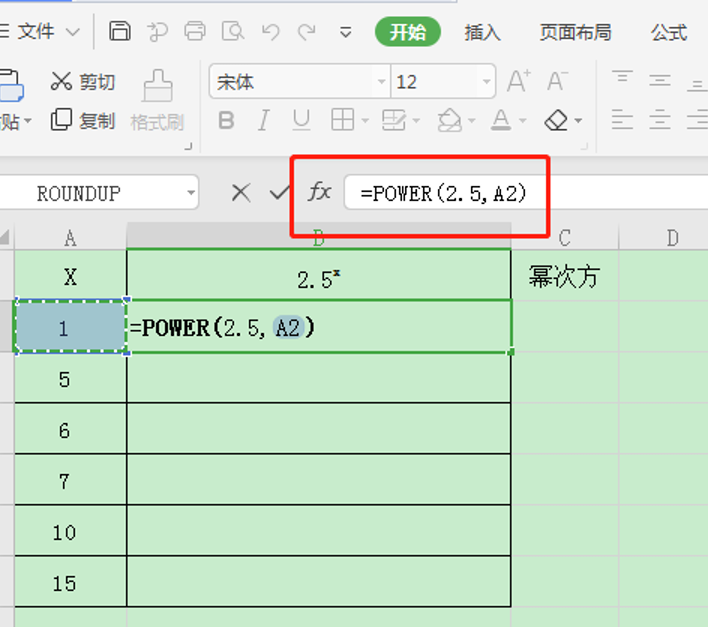
Task: Click the fx insert function icon
Action: (319, 191)
